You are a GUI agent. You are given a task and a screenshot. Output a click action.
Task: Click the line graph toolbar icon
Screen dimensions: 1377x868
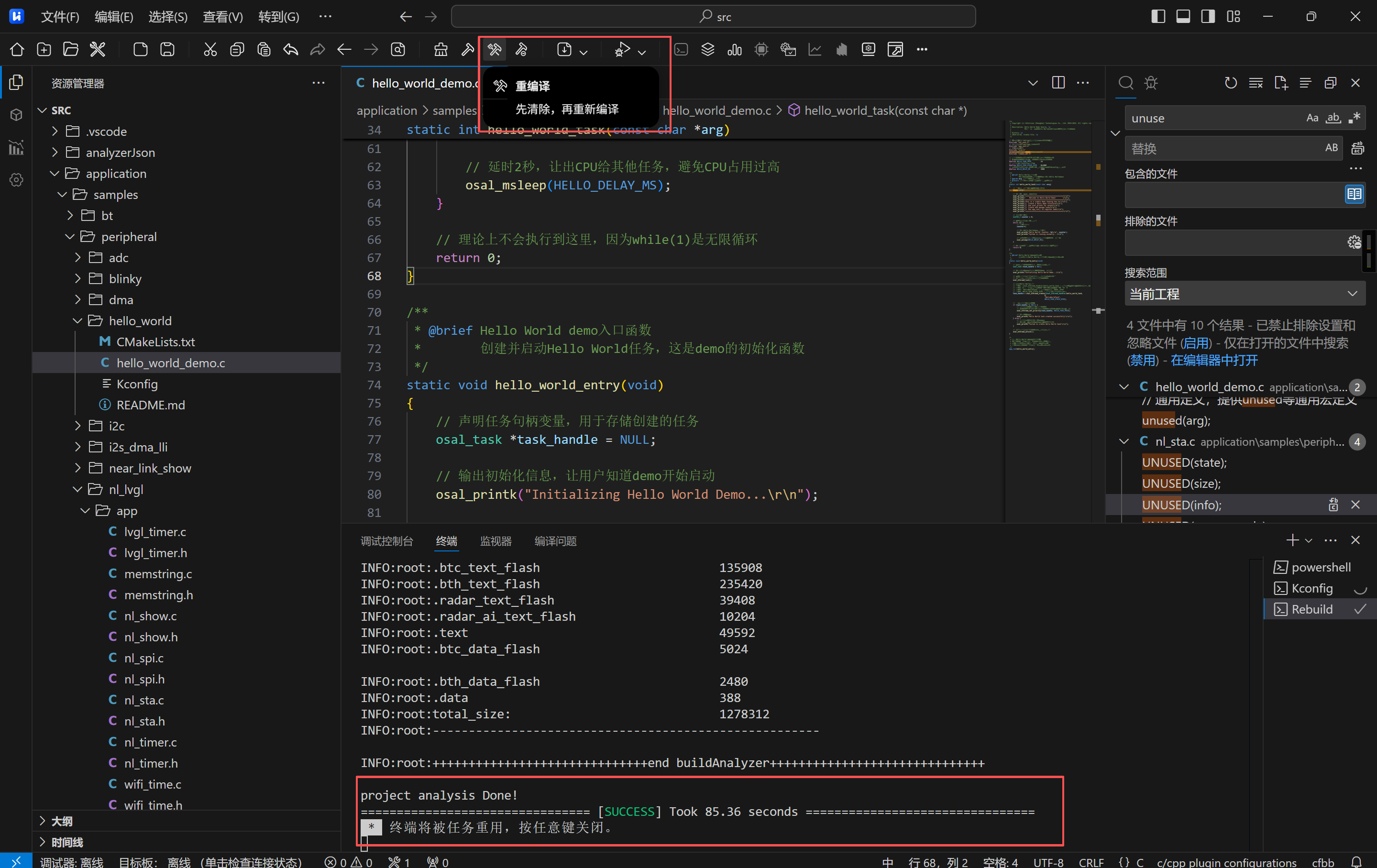[x=815, y=49]
